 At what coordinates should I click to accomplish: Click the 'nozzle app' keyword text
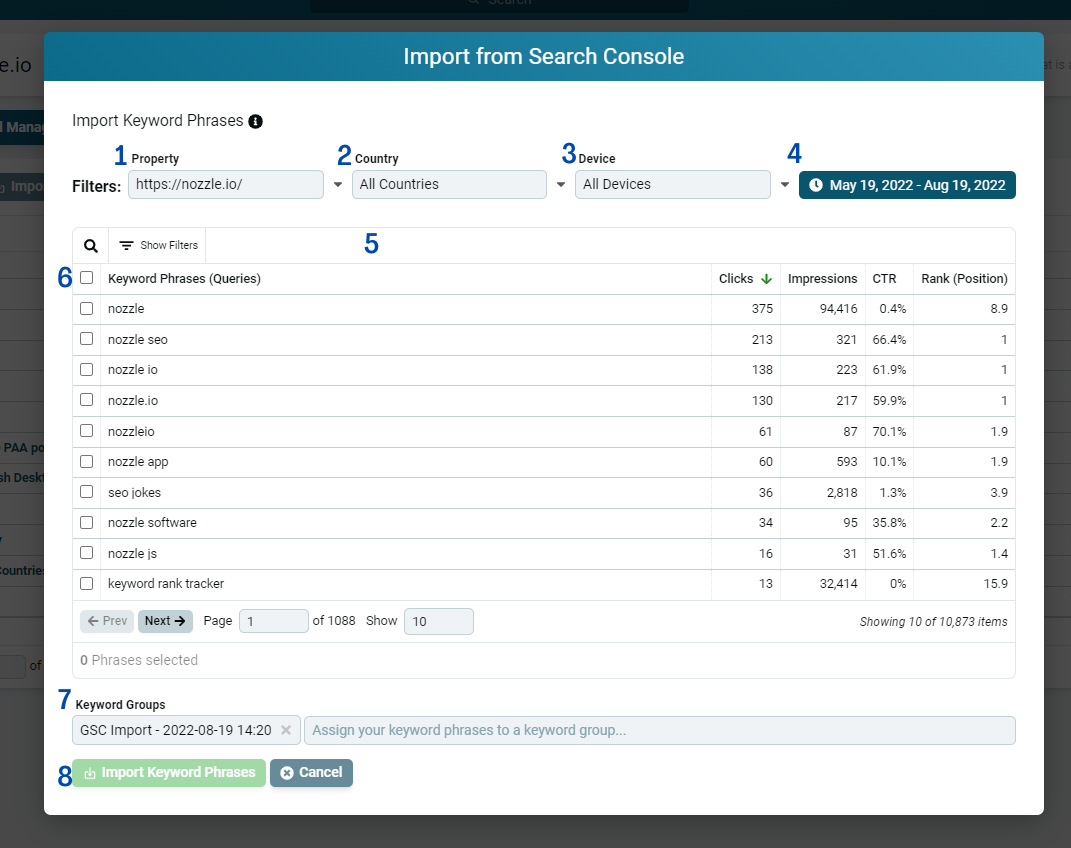[138, 462]
